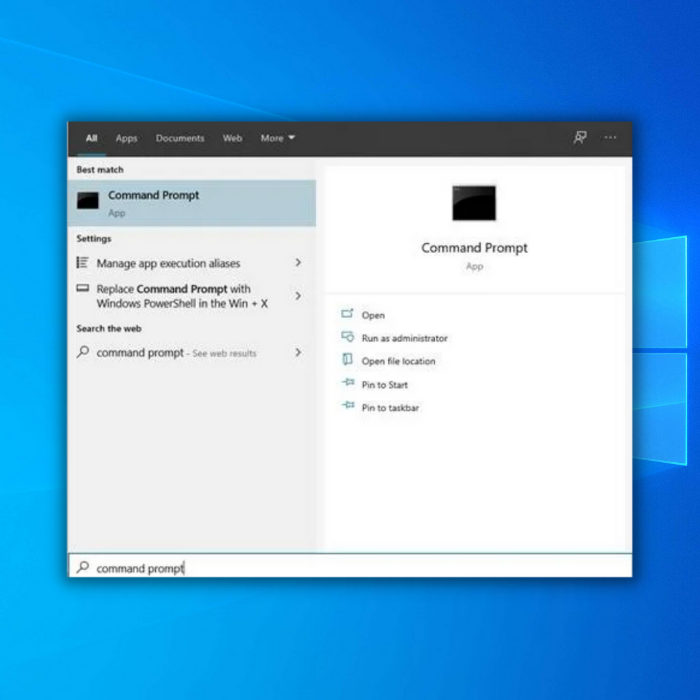Open Manage app execution aliases setting
The image size is (700, 700).
point(192,263)
